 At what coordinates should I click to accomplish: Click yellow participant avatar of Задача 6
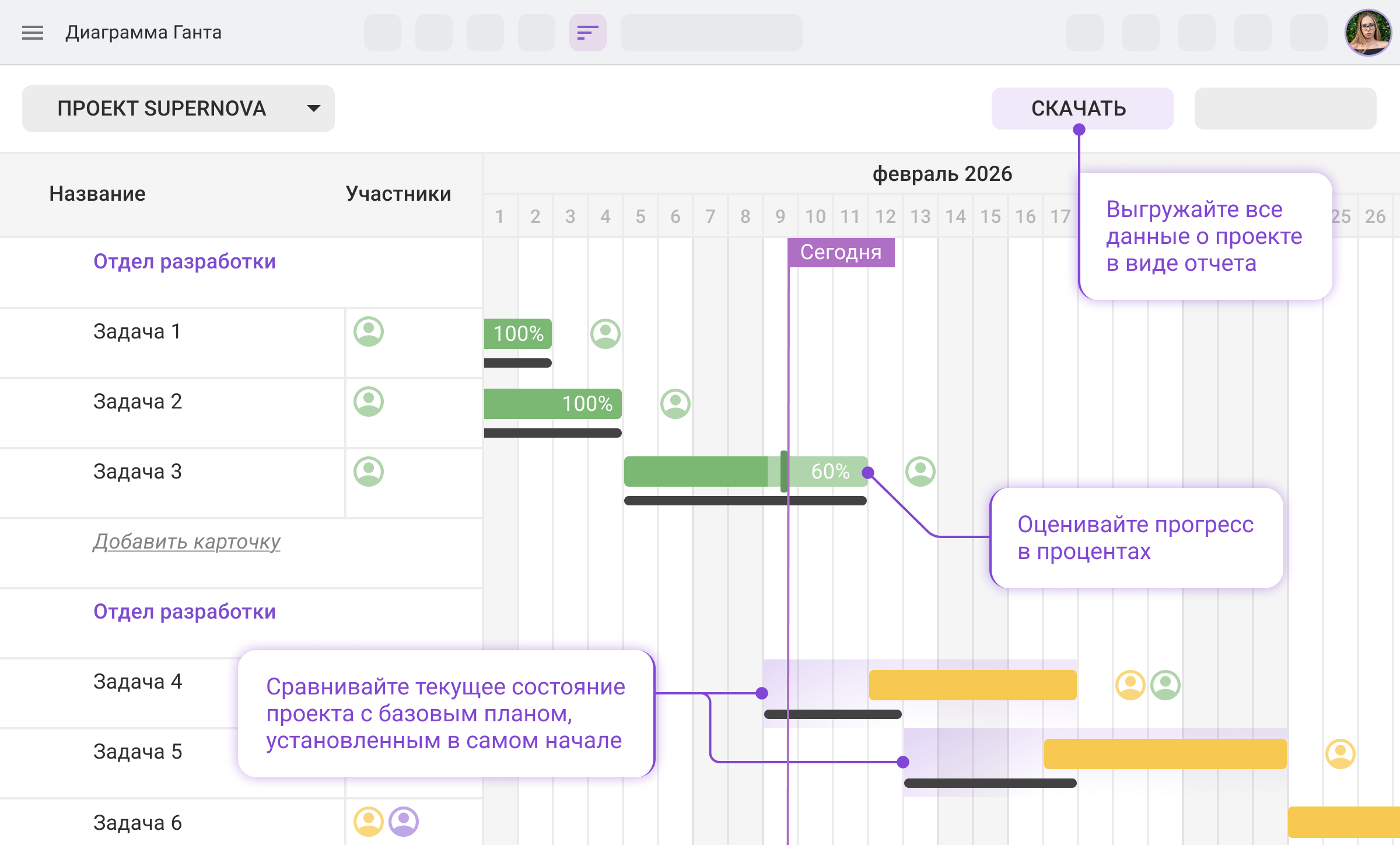point(369,822)
